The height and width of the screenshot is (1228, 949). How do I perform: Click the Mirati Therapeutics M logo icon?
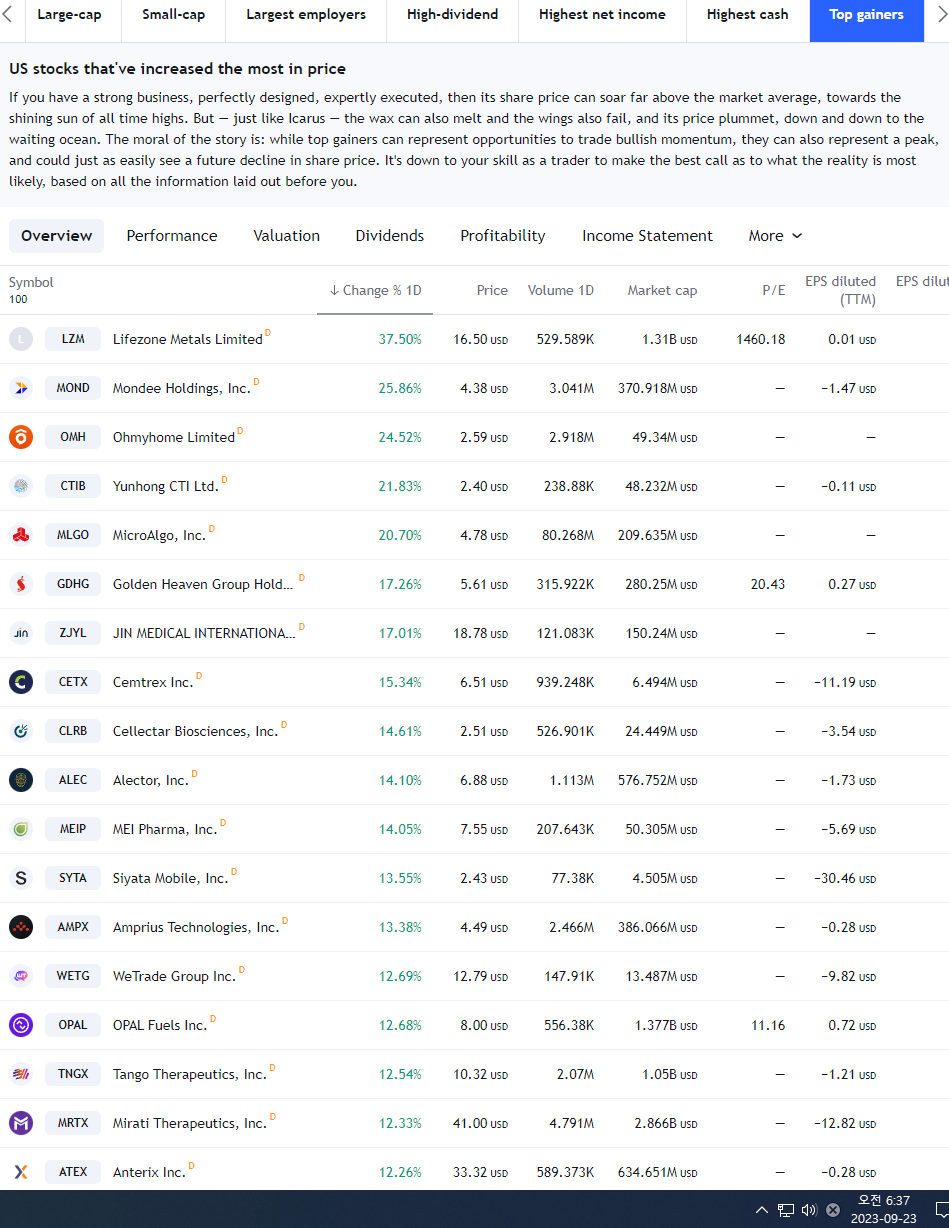click(x=21, y=1123)
